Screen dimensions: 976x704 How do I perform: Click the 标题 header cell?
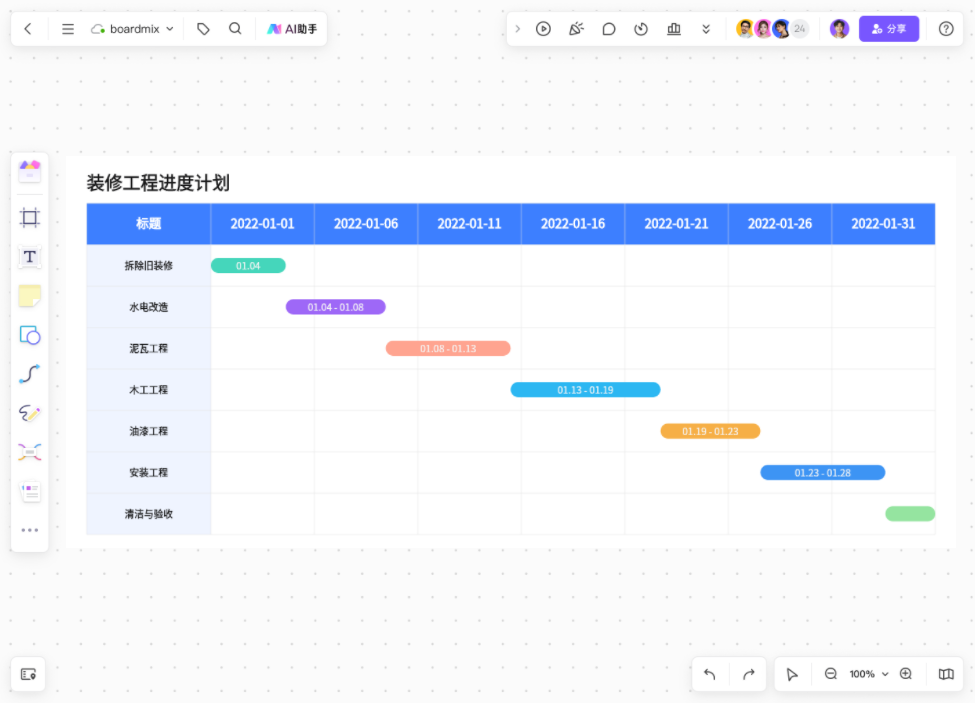(149, 224)
